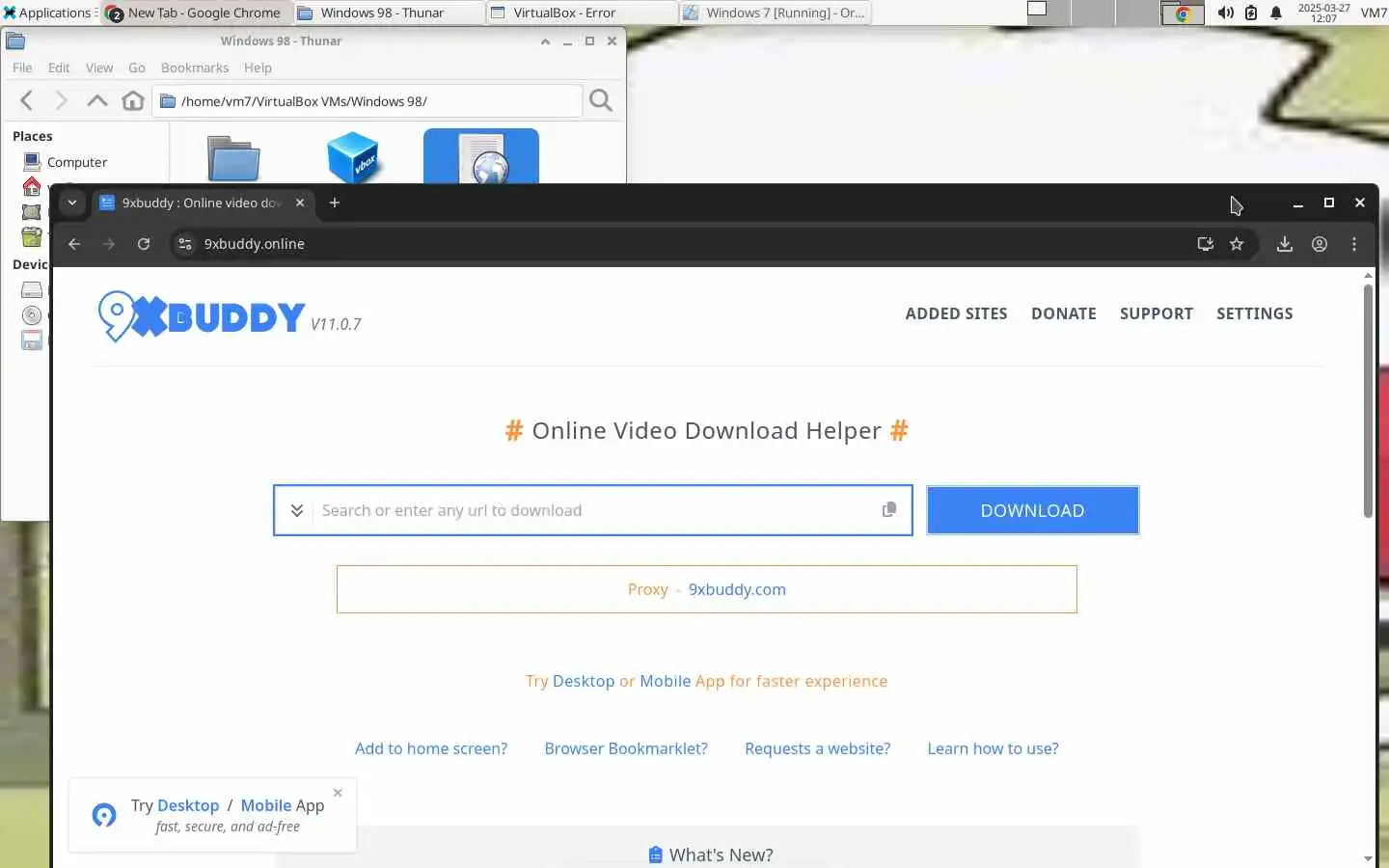
Task: Click Mobile link in faster experience line
Action: pyautogui.click(x=665, y=681)
